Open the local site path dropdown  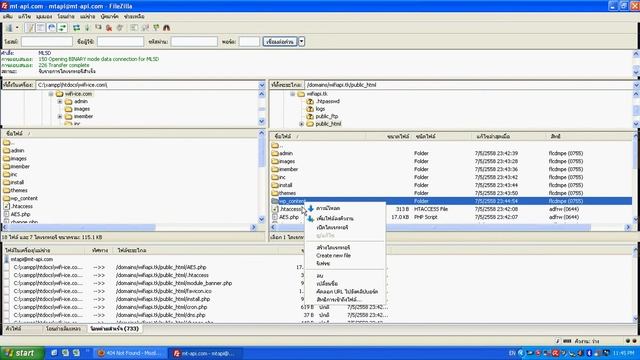pos(262,85)
